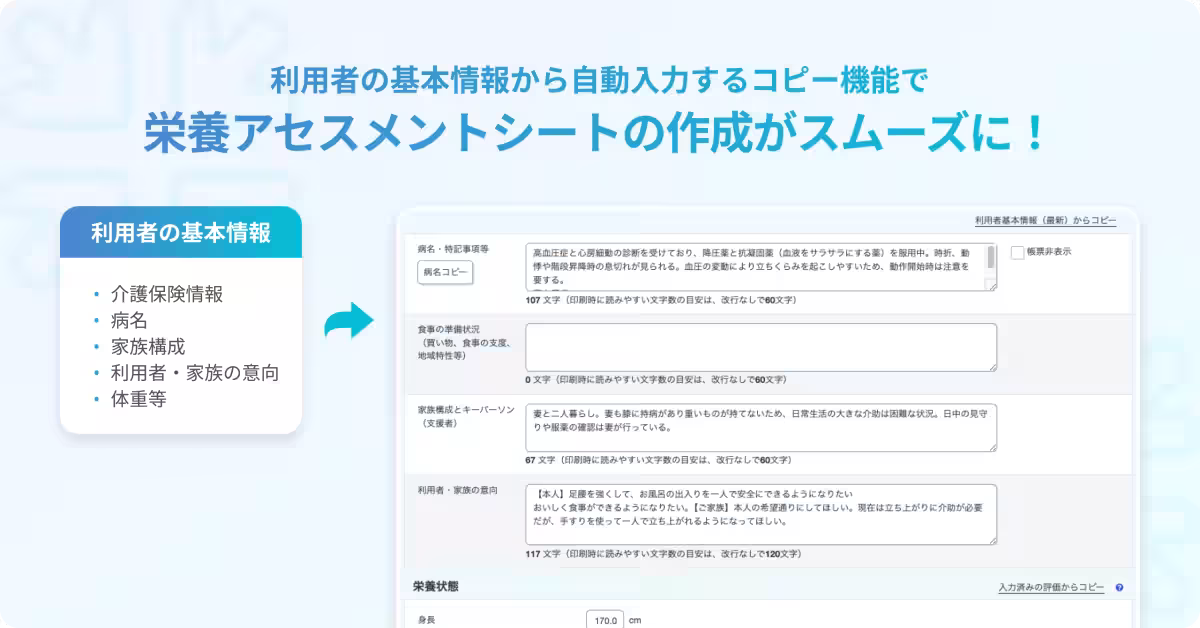Click the headline 栄養アセスメントシートの作成がスムーズに！
The width and height of the screenshot is (1200, 628).
(x=595, y=133)
